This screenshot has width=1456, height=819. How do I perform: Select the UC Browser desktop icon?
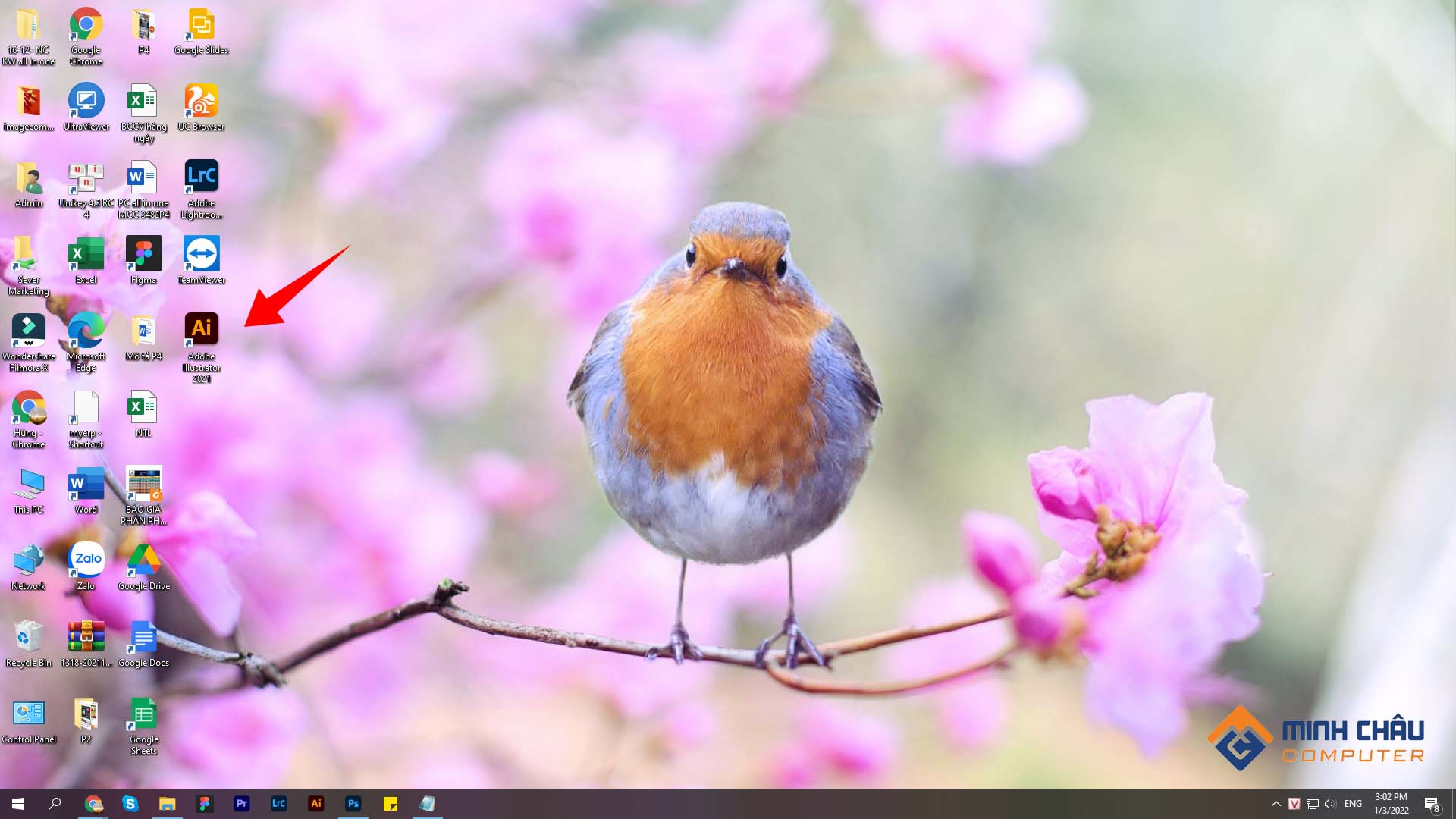click(201, 108)
